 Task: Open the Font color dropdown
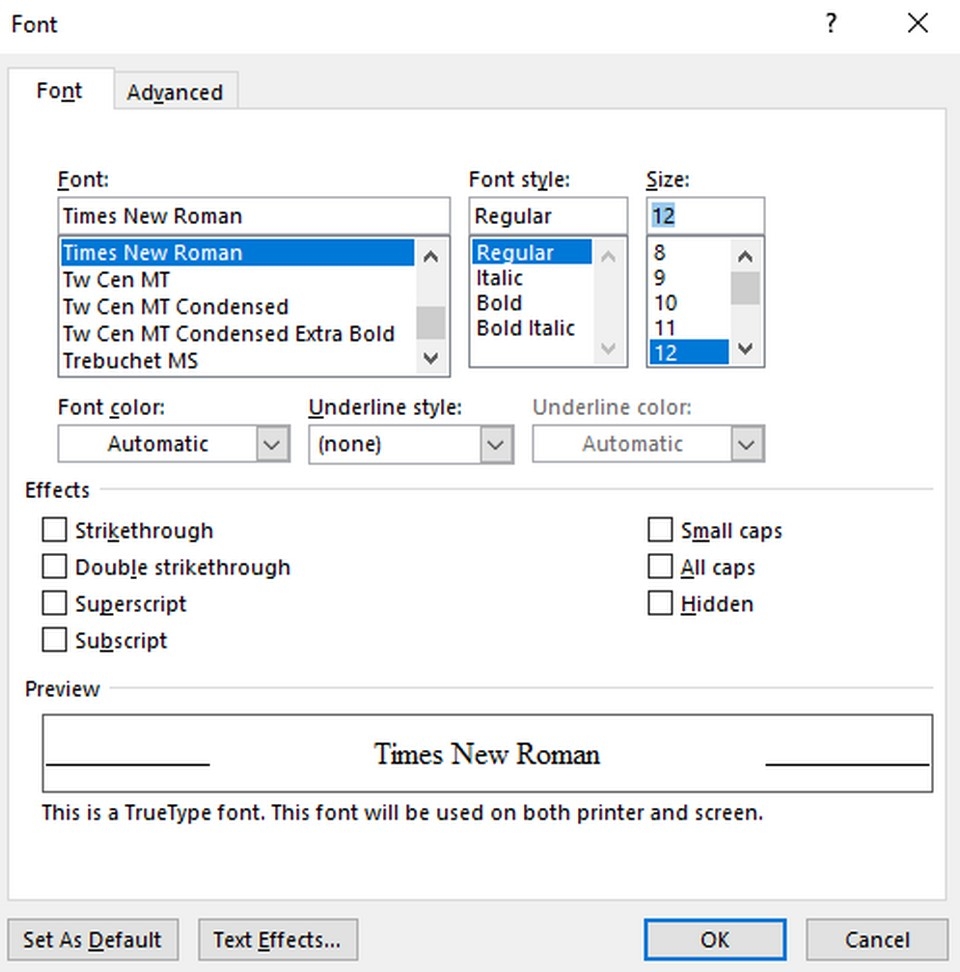(x=272, y=444)
